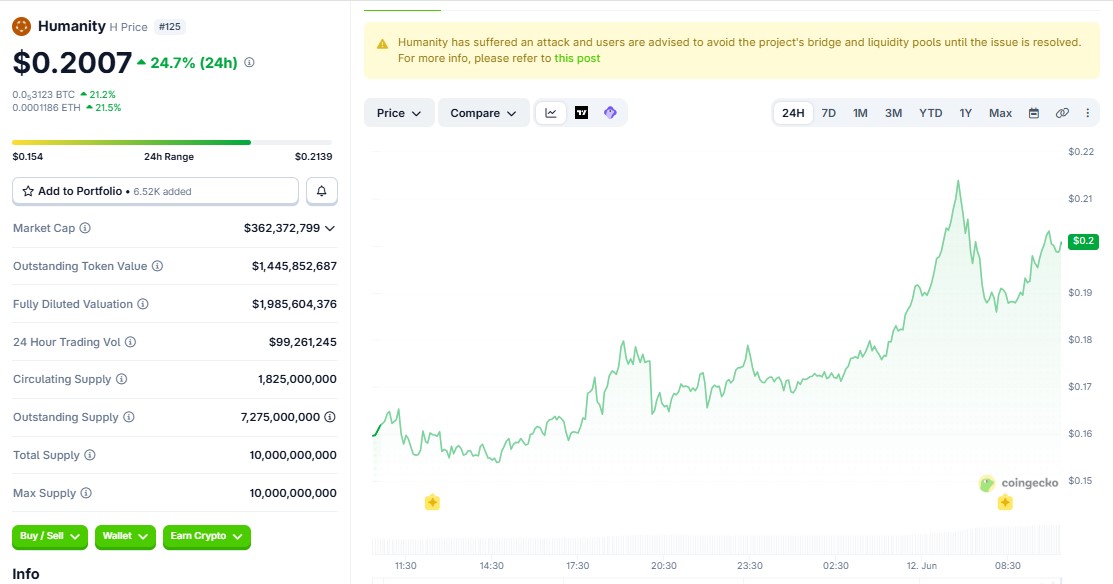Click the 12. Jun date label on the axis

click(921, 566)
